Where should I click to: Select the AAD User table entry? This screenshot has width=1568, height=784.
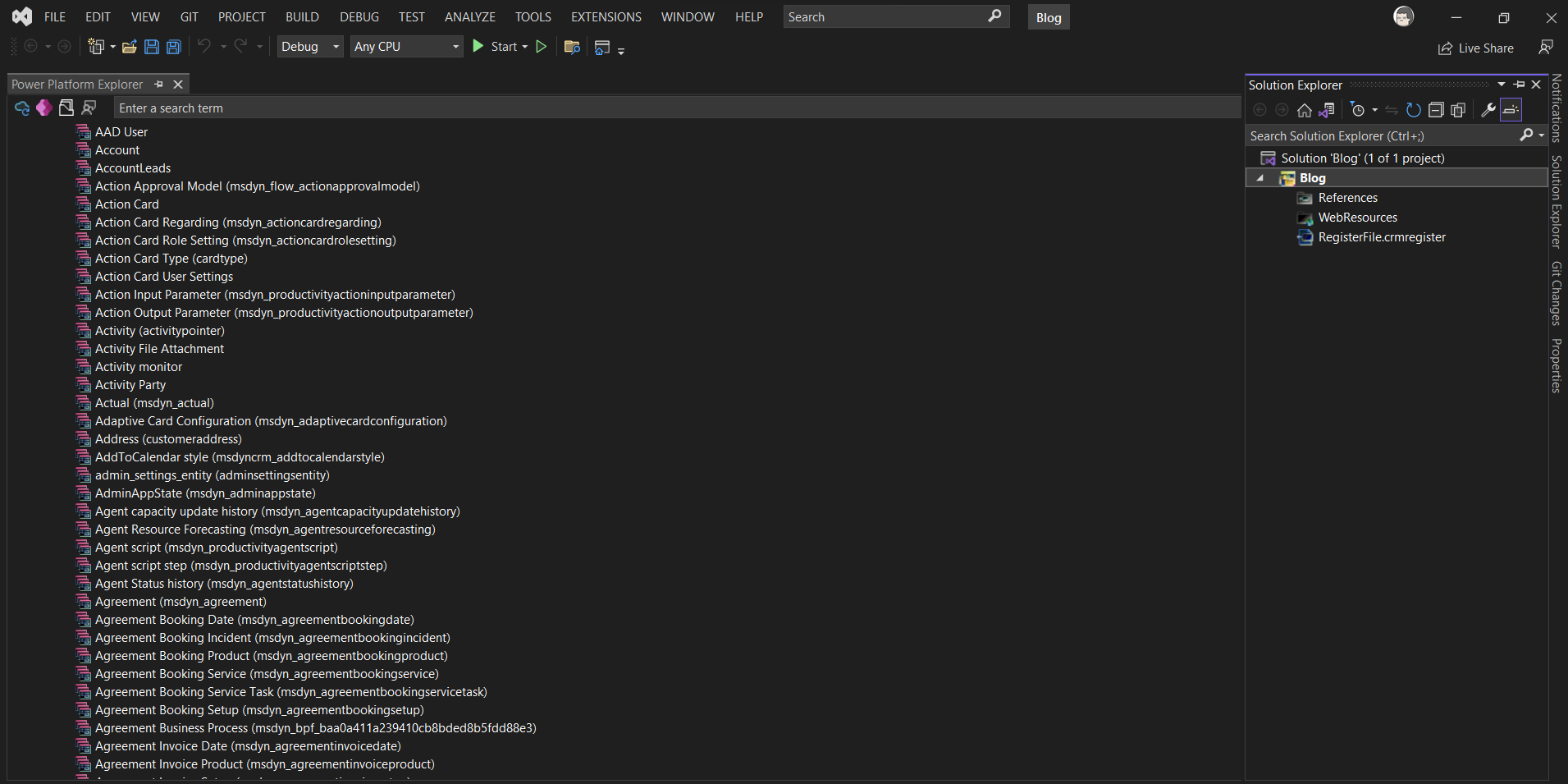click(121, 132)
